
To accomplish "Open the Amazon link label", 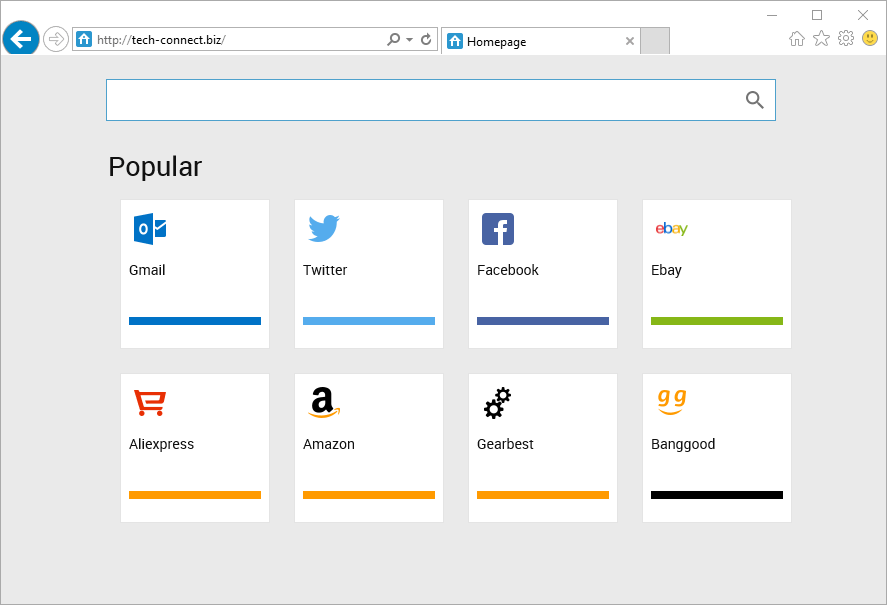I will [329, 444].
